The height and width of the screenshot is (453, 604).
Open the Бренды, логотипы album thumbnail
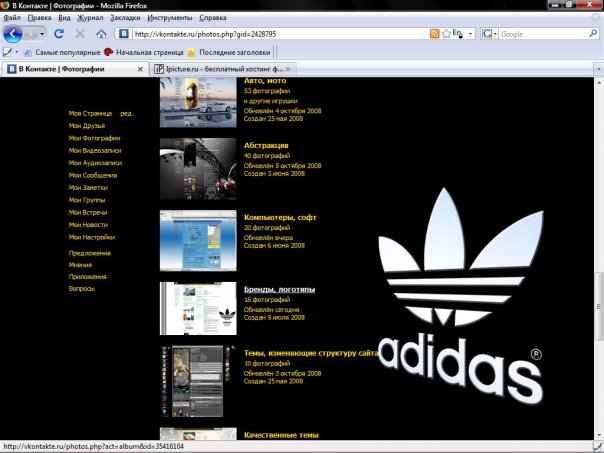[x=198, y=308]
